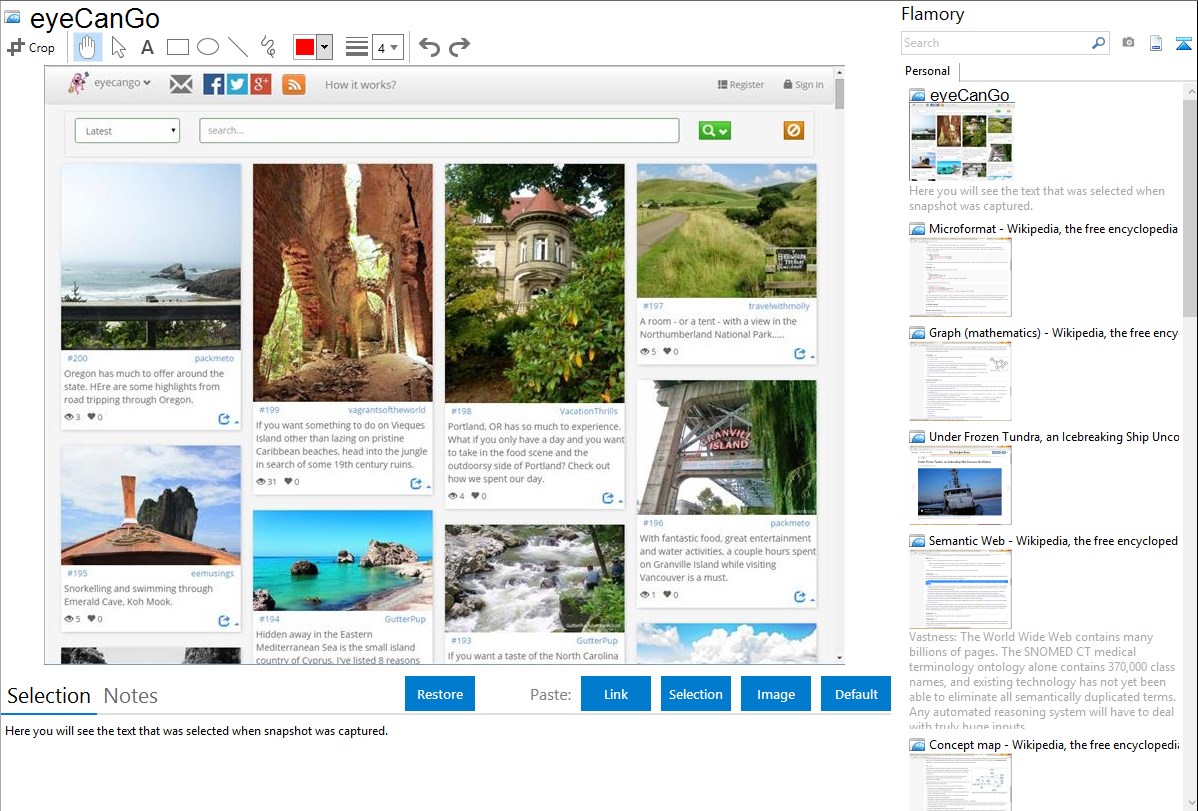
Task: Click share icon on post #196
Action: (800, 597)
